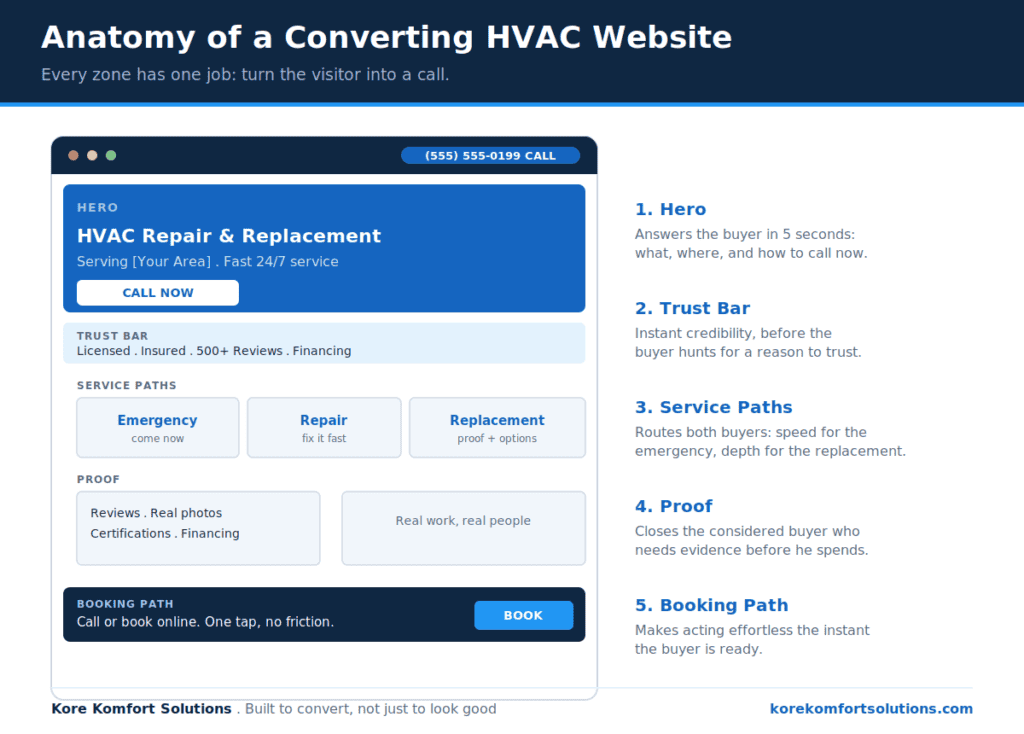
Task: Click the '1. Hero' heading
Action: coord(671,209)
